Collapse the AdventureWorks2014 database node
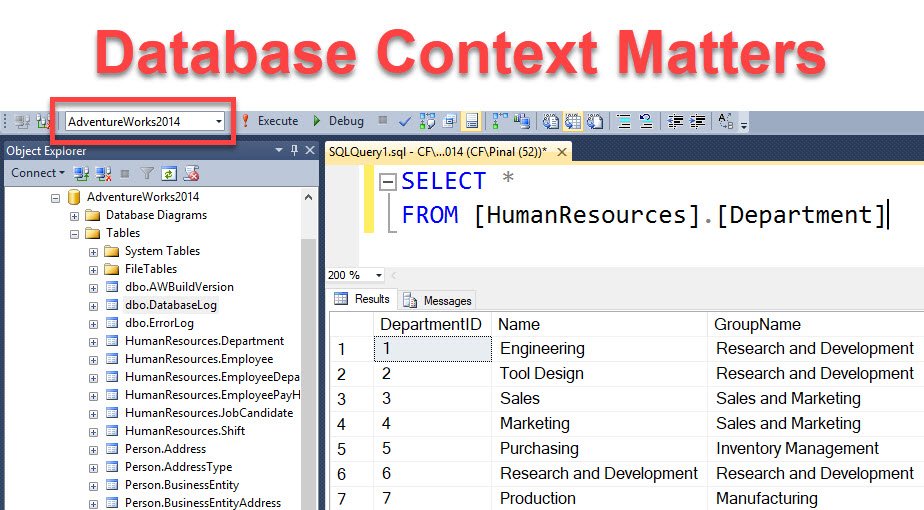The image size is (924, 510). (x=55, y=198)
